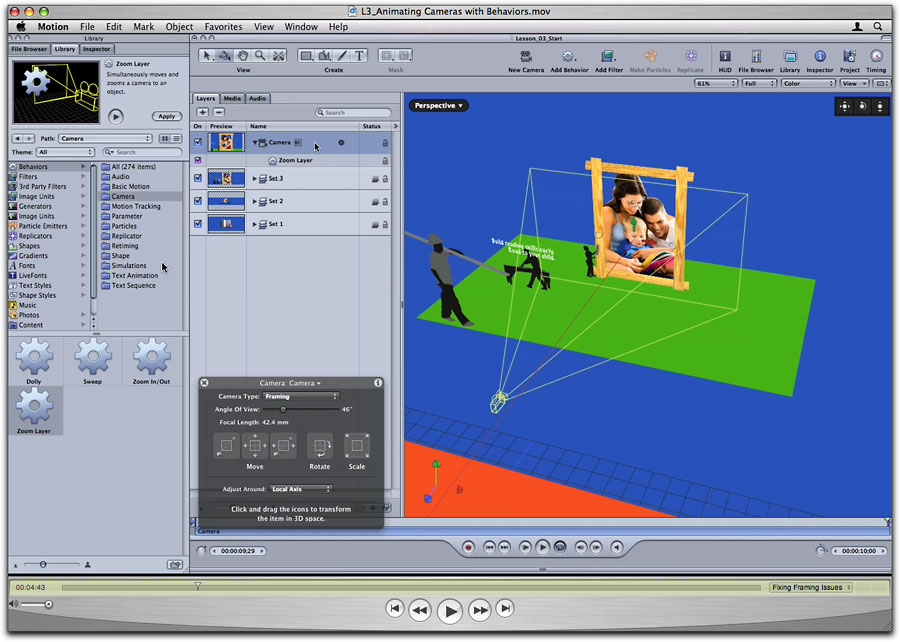Click the Apply button
Image resolution: width=900 pixels, height=642 pixels.
coord(166,116)
